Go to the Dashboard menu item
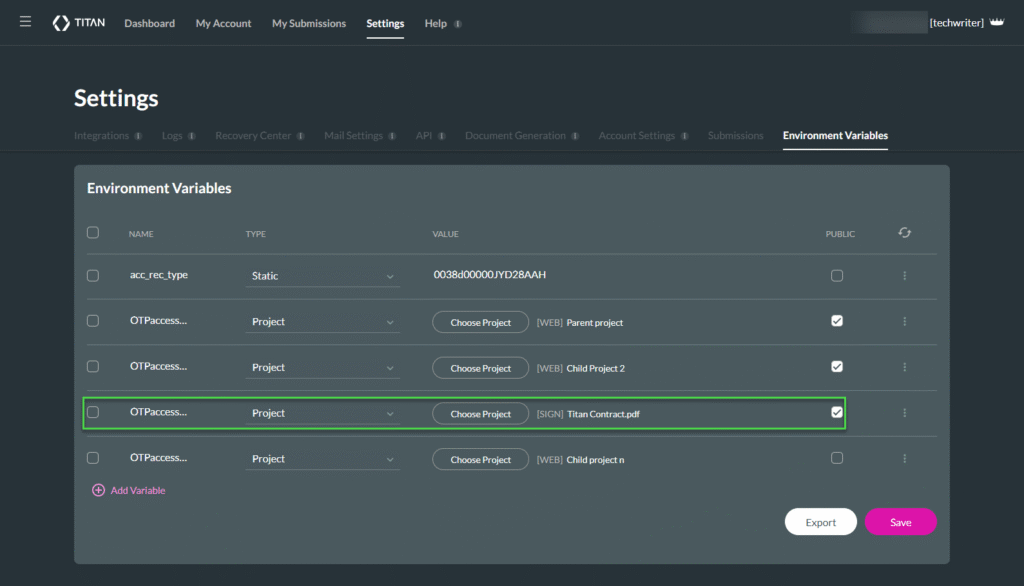The height and width of the screenshot is (586, 1024). point(149,23)
